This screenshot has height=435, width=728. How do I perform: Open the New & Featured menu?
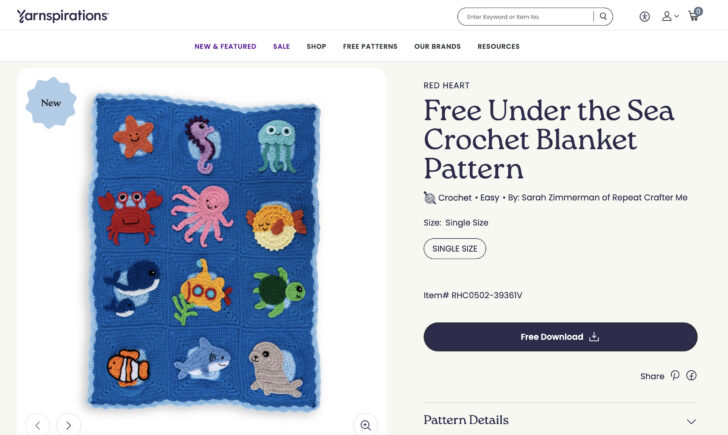[225, 47]
